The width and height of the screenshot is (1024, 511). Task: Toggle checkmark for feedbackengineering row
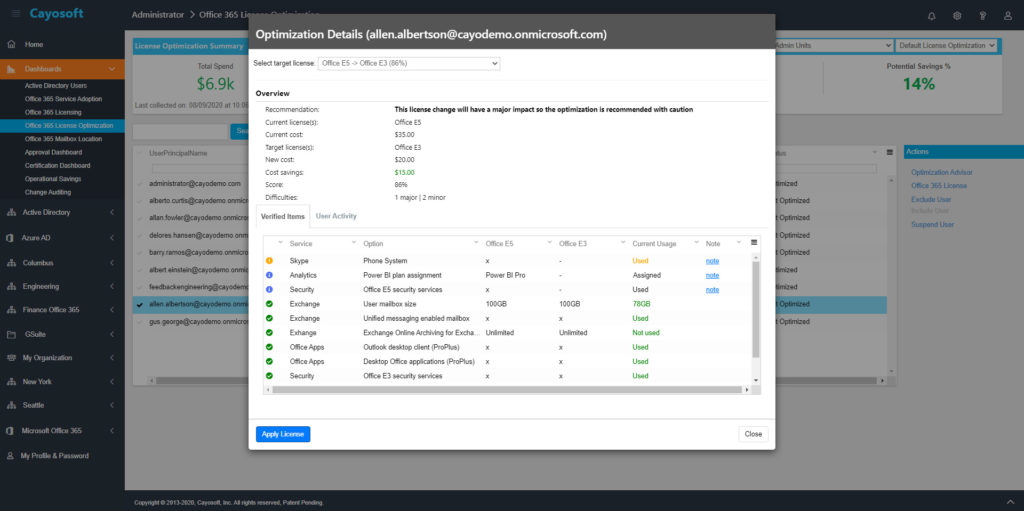[140, 287]
